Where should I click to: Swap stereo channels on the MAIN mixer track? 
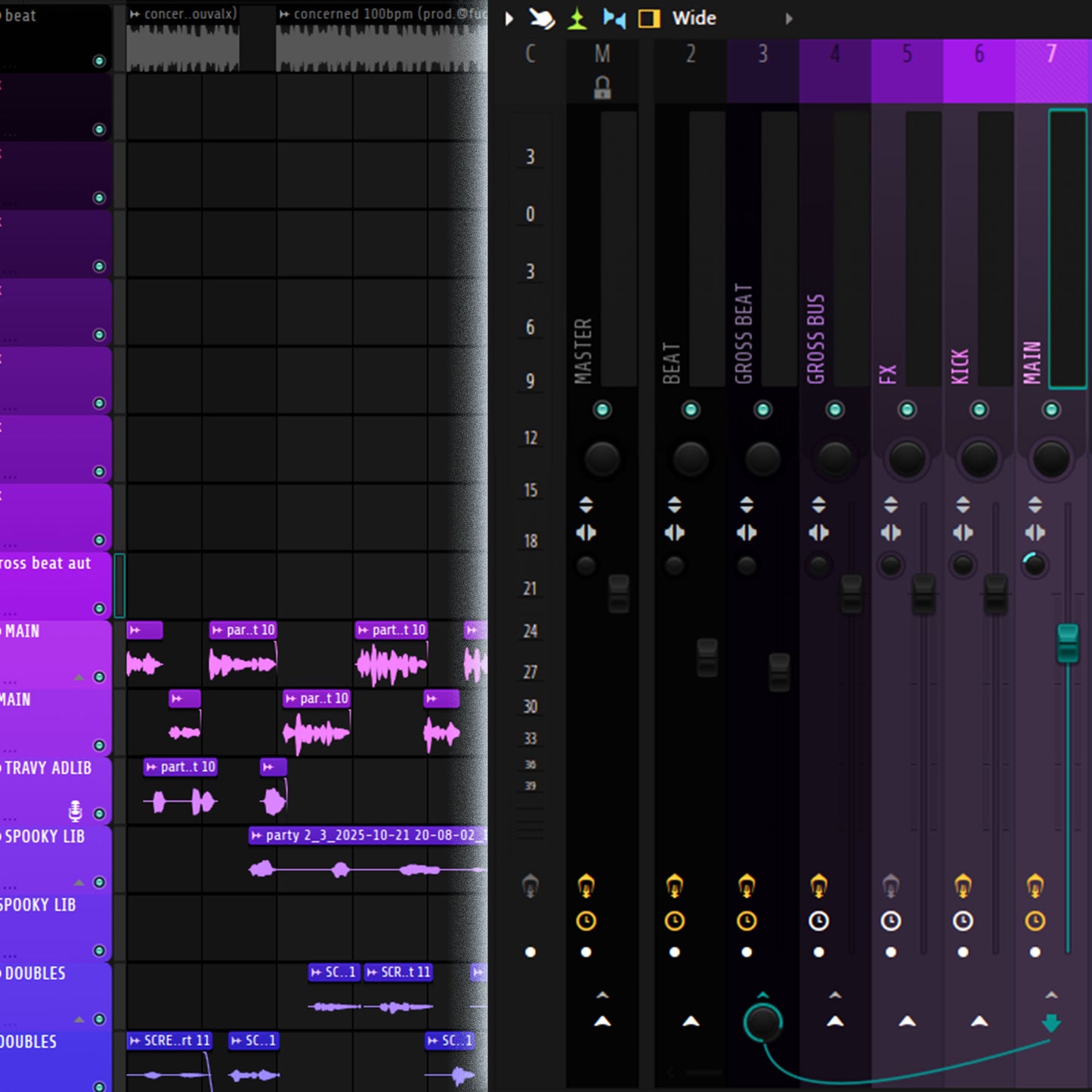(x=1035, y=533)
